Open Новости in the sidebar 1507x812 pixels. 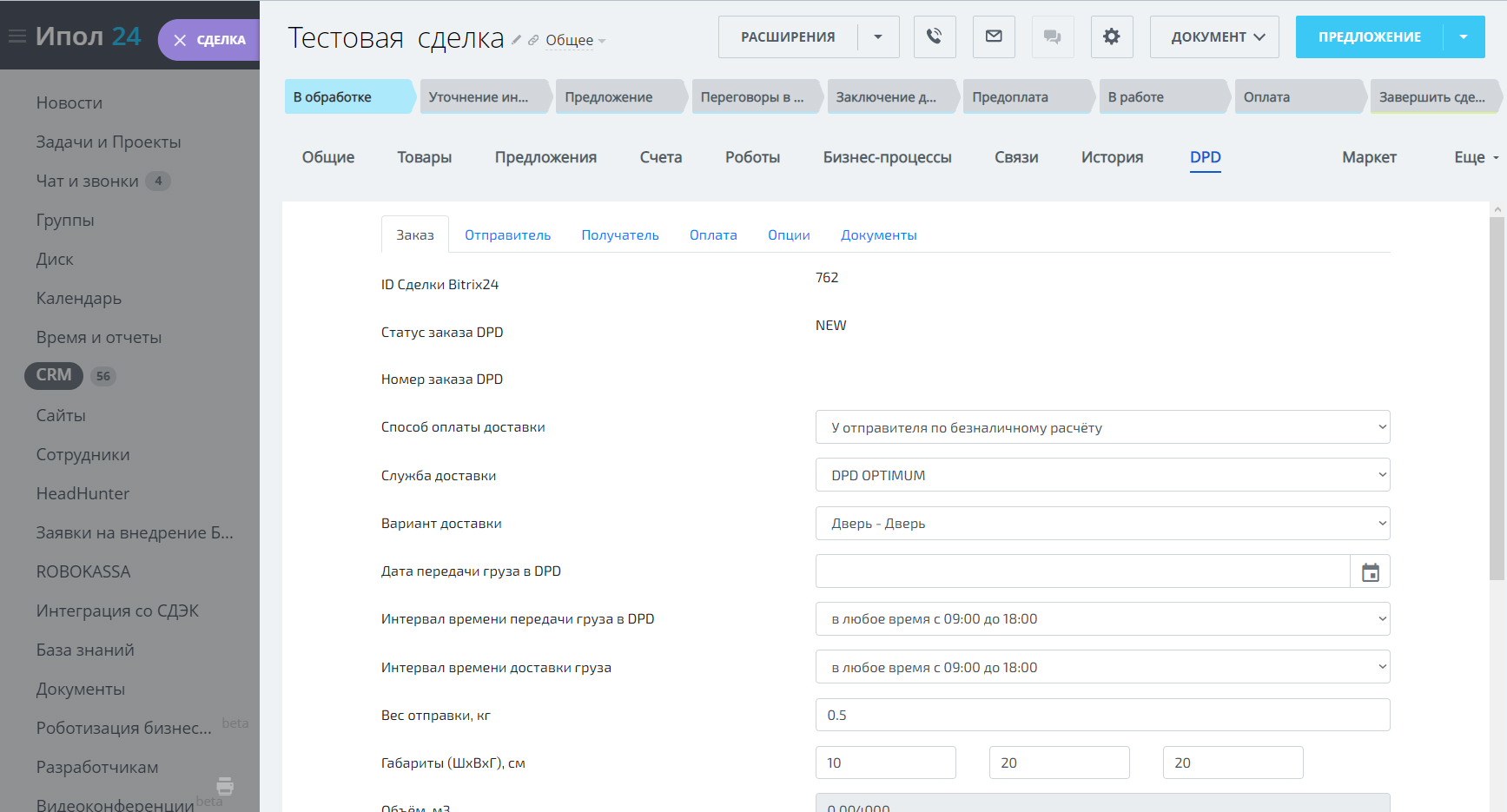69,102
